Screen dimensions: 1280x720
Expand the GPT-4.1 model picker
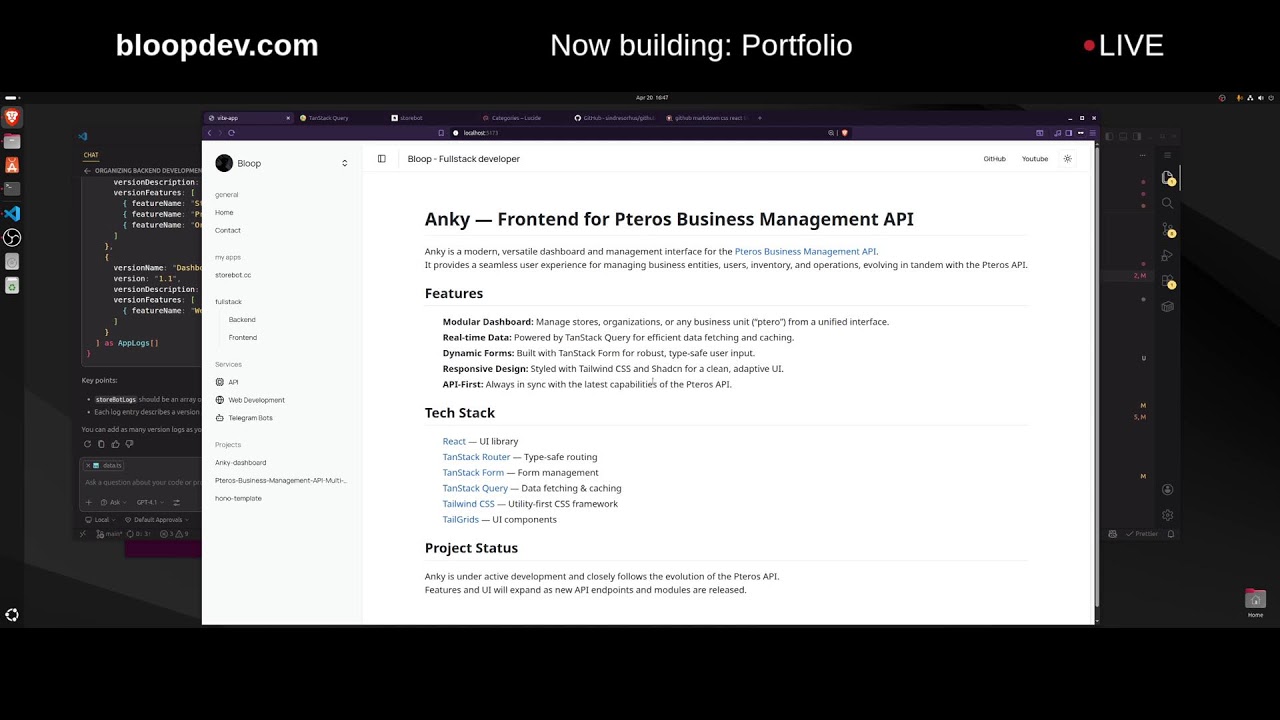coord(149,502)
